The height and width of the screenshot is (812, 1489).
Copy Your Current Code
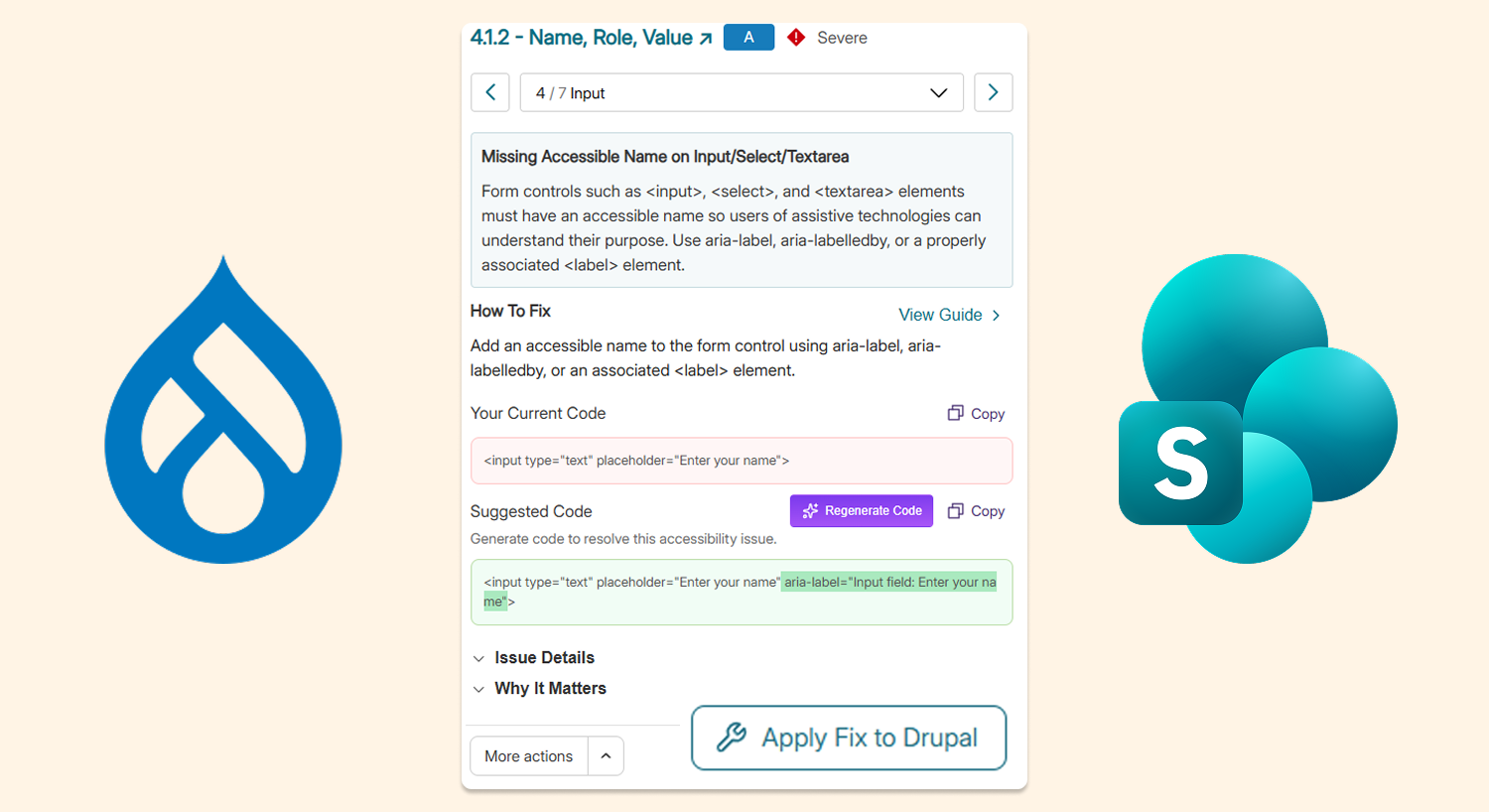point(976,414)
